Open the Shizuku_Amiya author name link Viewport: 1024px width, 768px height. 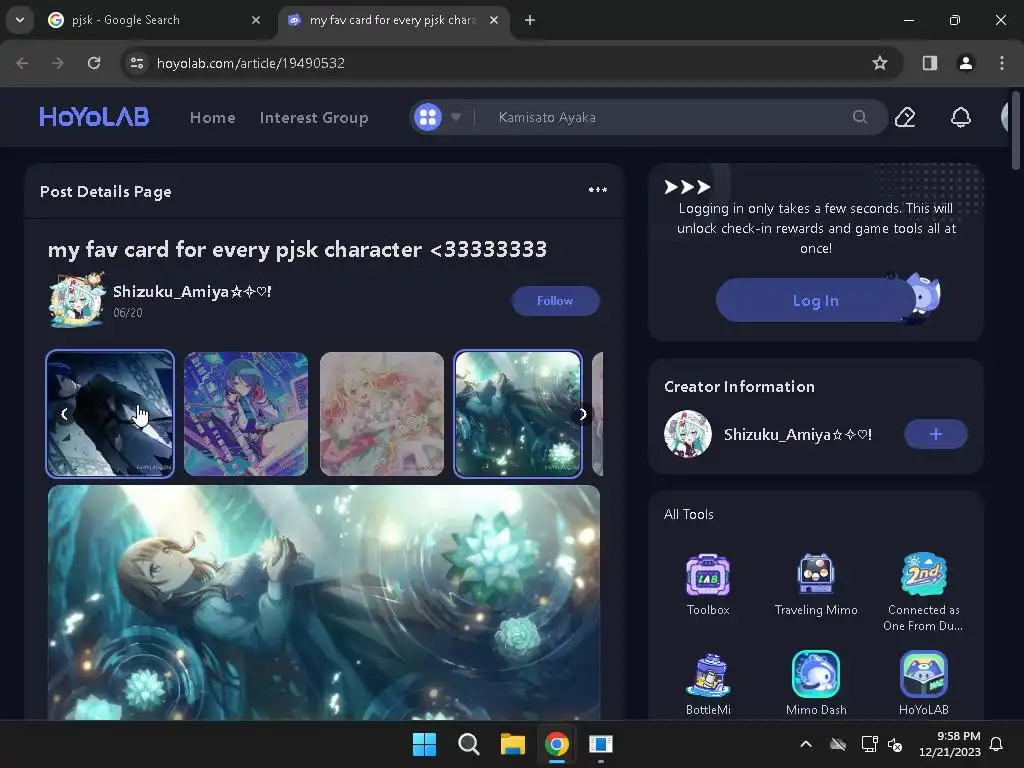click(192, 291)
